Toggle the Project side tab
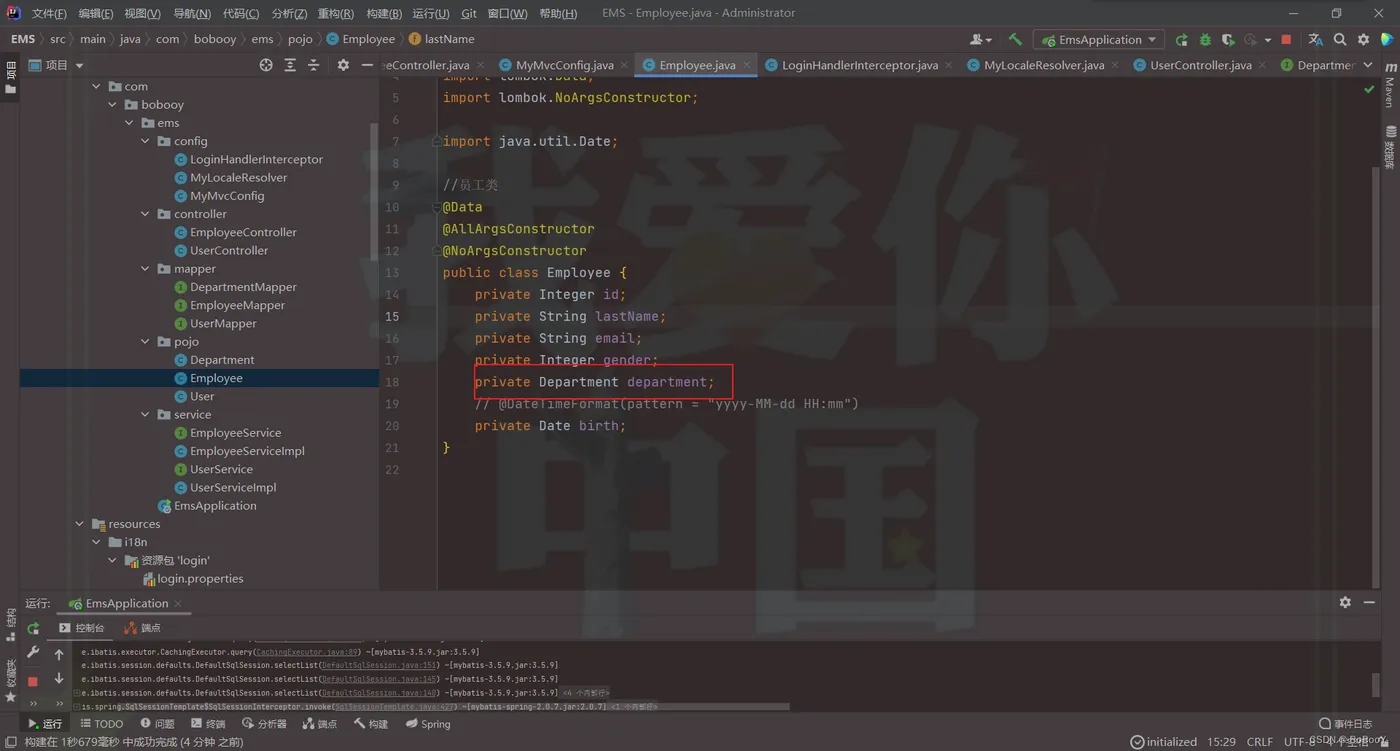Viewport: 1400px width, 751px height. (x=10, y=76)
